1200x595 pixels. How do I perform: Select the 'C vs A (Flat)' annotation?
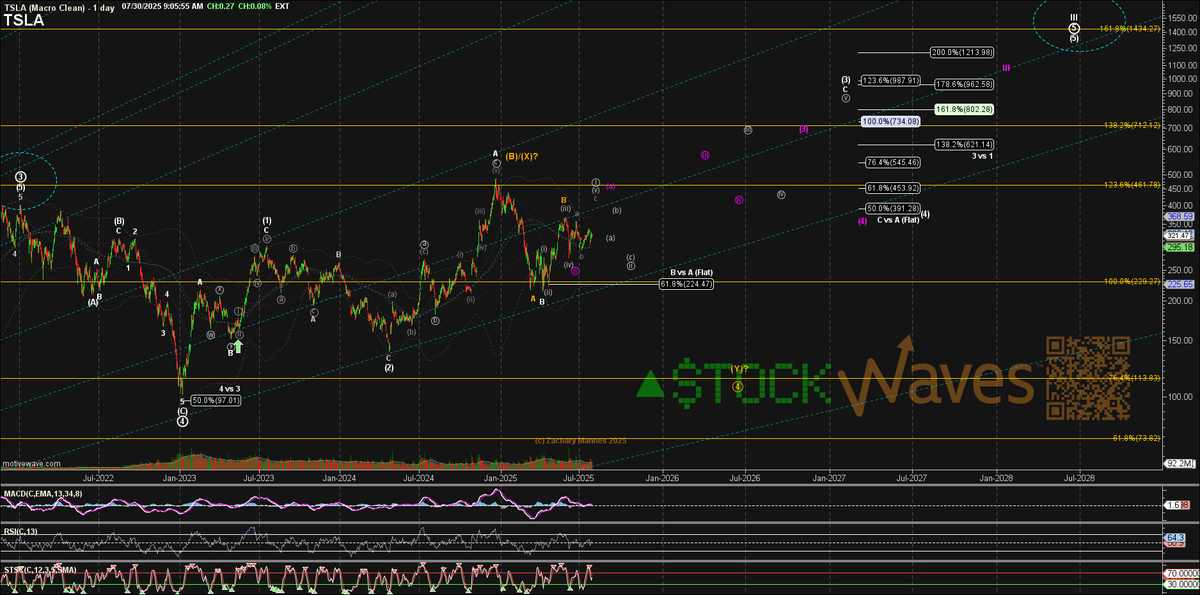point(897,219)
